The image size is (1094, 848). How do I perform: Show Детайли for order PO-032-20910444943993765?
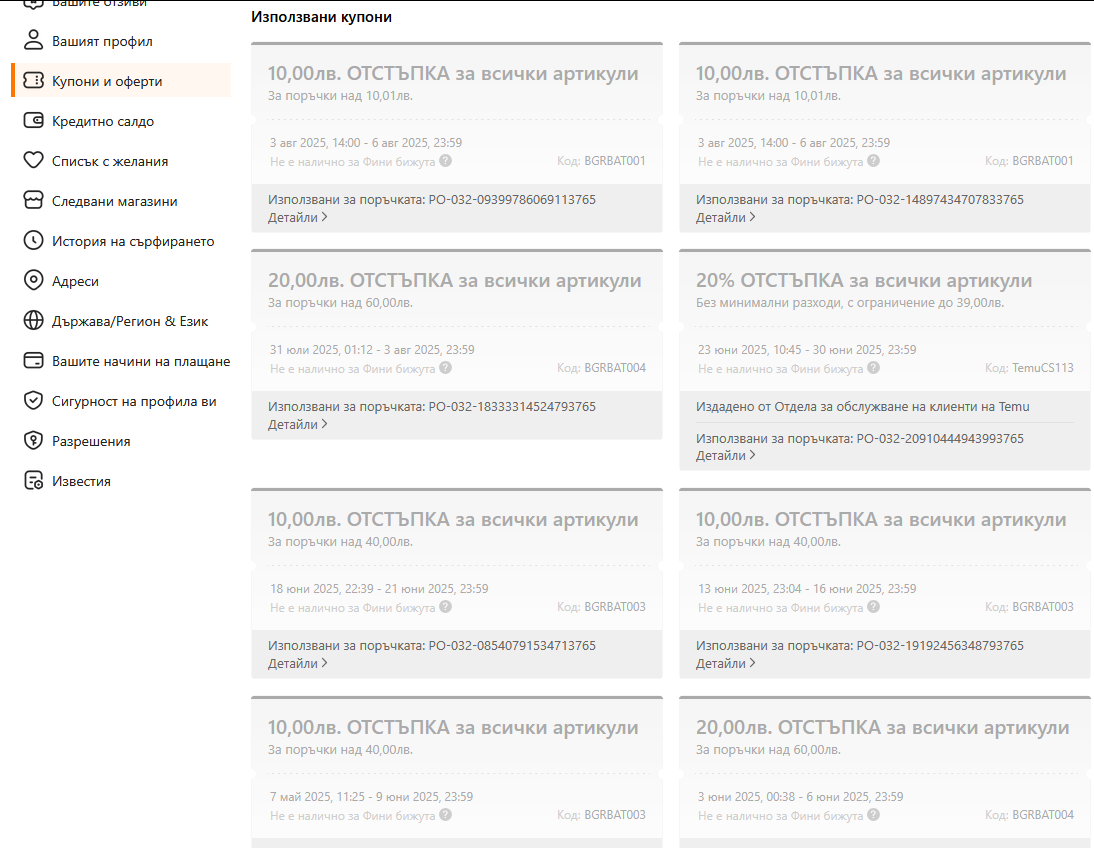coord(725,455)
